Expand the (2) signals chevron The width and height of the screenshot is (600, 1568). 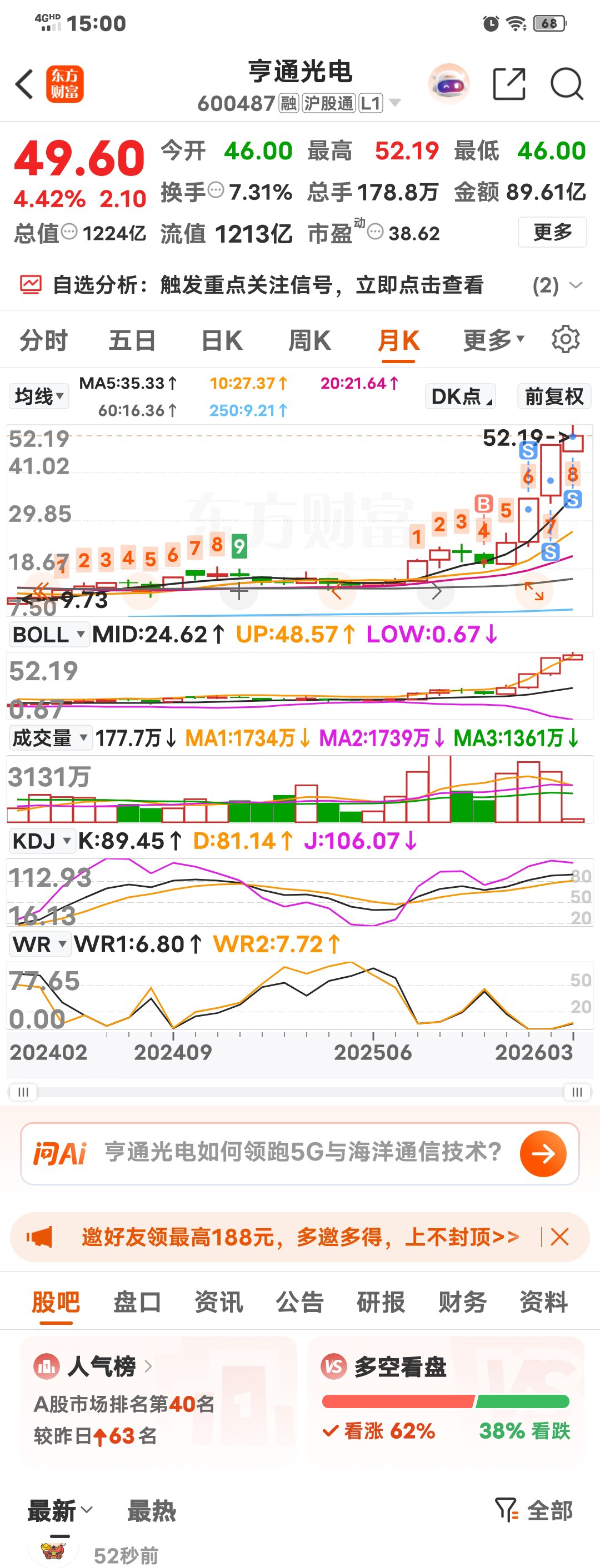[575, 285]
